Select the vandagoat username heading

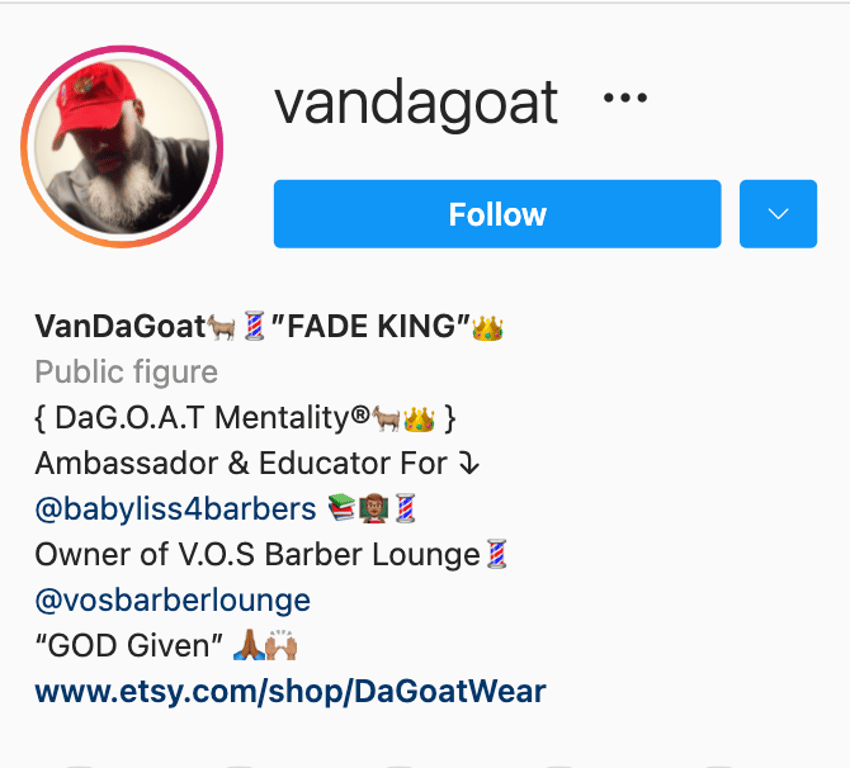tap(416, 103)
